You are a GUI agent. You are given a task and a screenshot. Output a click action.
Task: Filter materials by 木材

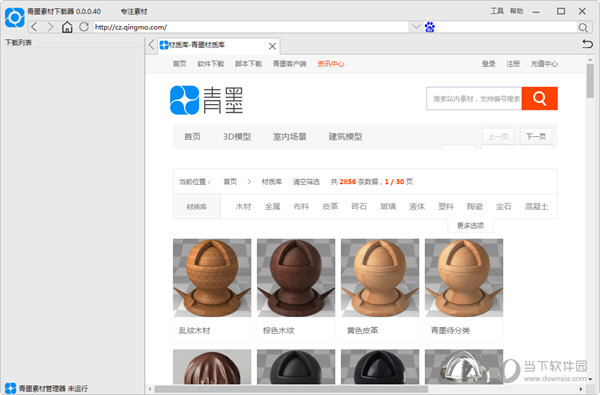243,207
